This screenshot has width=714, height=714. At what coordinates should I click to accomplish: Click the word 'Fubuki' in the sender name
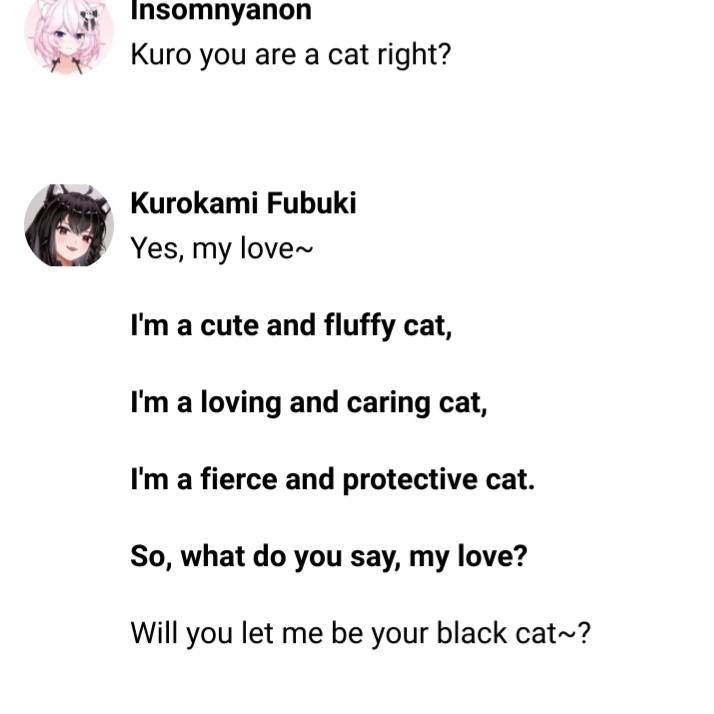(x=311, y=203)
